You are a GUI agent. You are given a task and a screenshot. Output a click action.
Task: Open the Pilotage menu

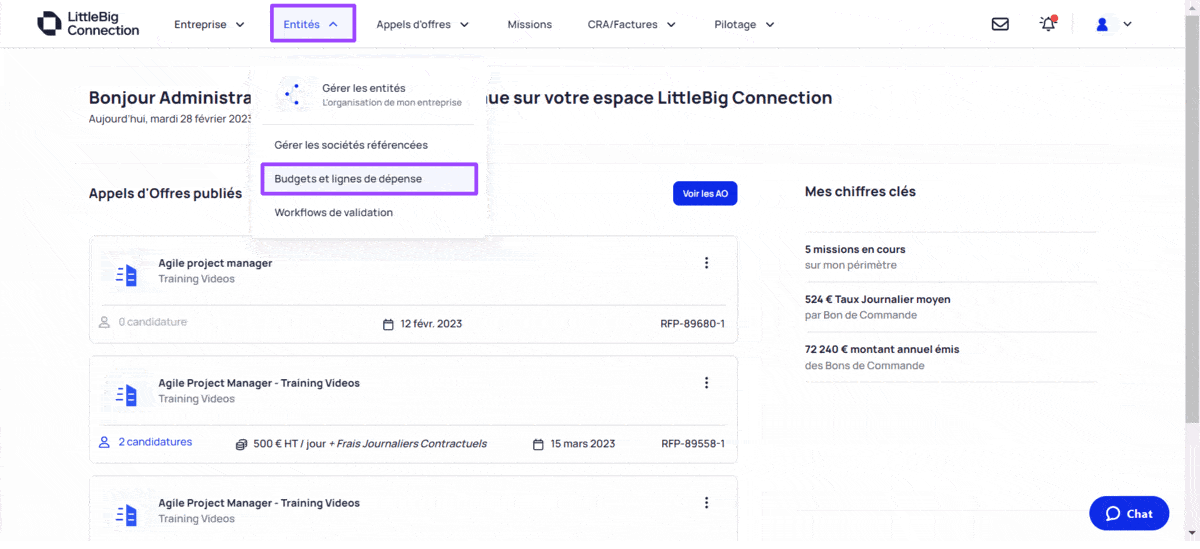pos(744,24)
